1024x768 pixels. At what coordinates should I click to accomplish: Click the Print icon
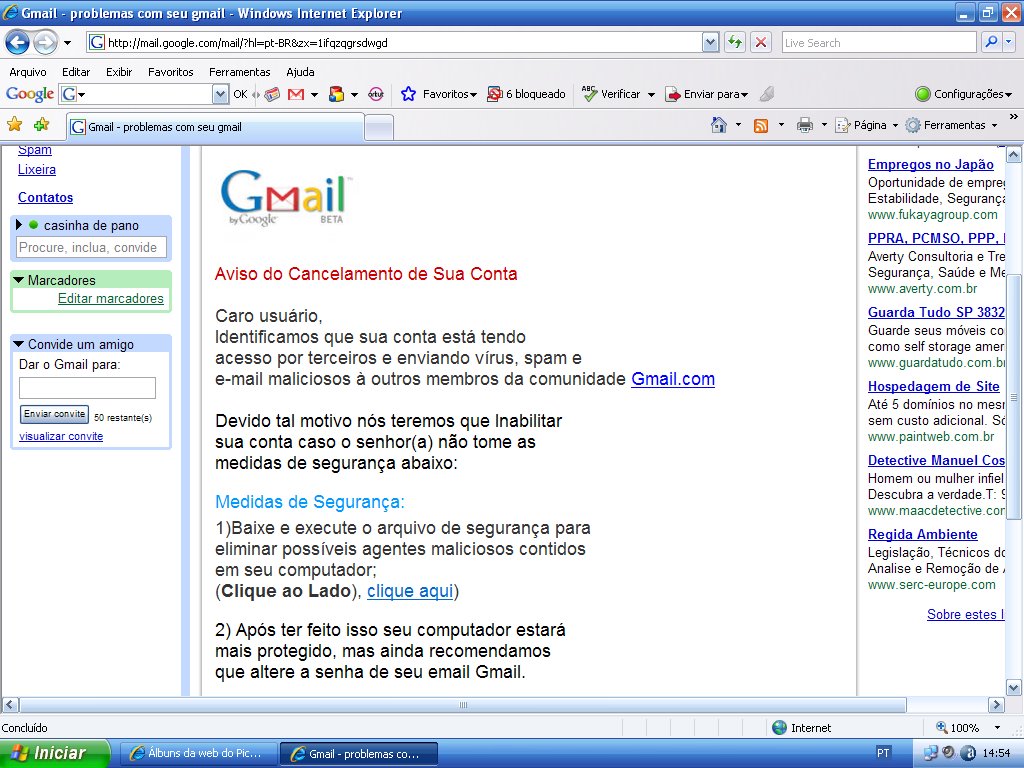pos(805,124)
